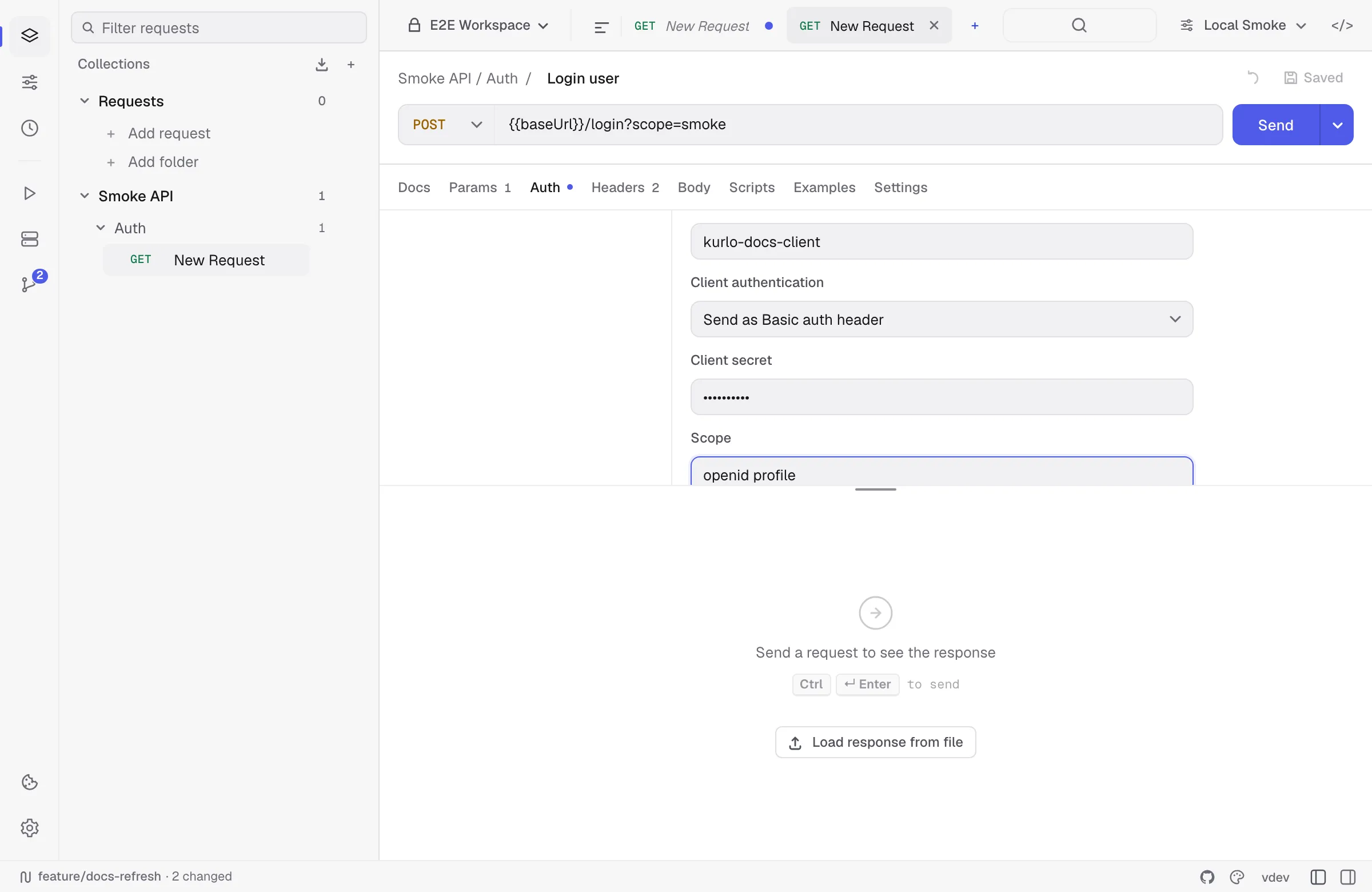1372x892 pixels.
Task: Open the Send options dropdown arrow
Action: tap(1337, 125)
